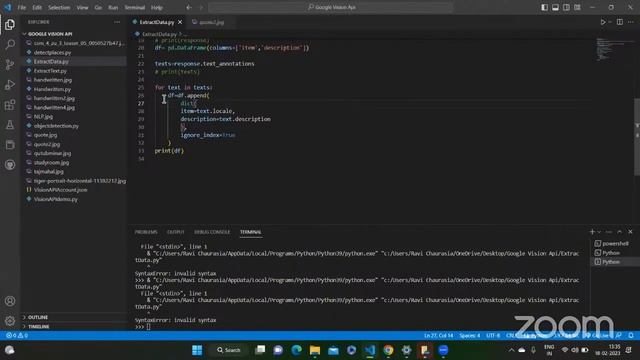Open VisionAPIAccount.json file
Screen dimensions: 640x360
[x=60, y=190]
